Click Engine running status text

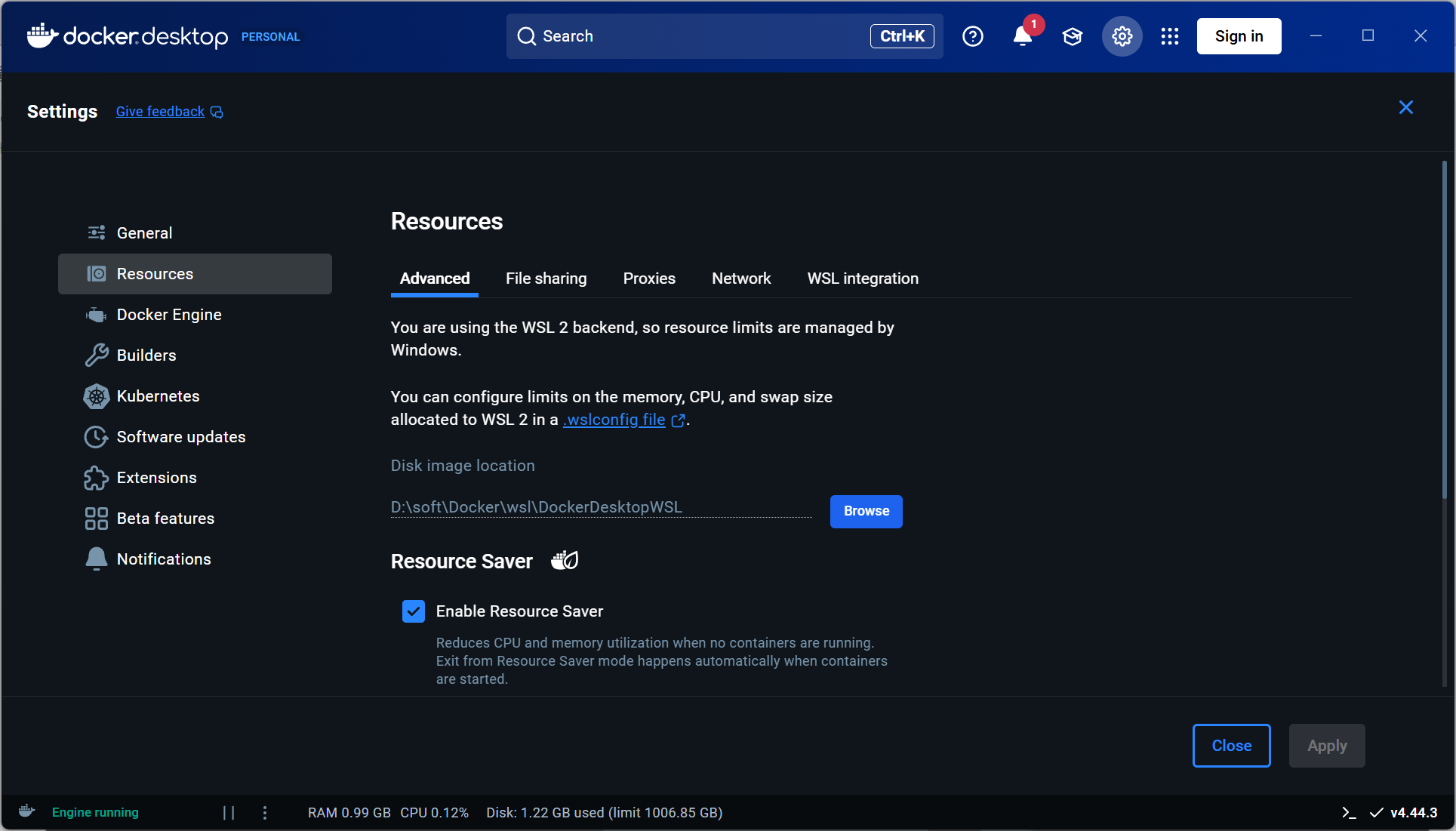tap(95, 812)
